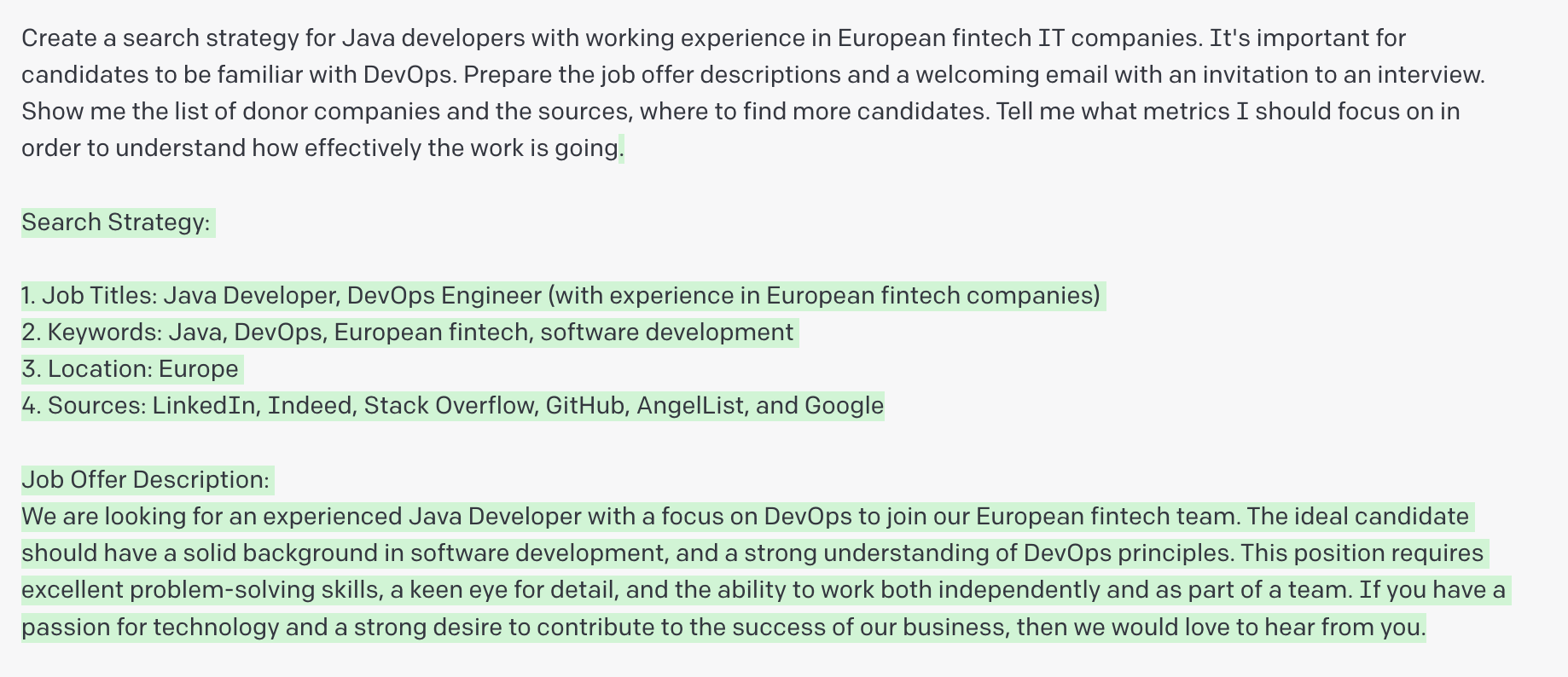This screenshot has width=1568, height=677.
Task: Click 'DevOps Engineer' in the Job Titles line
Action: pyautogui.click(x=444, y=296)
